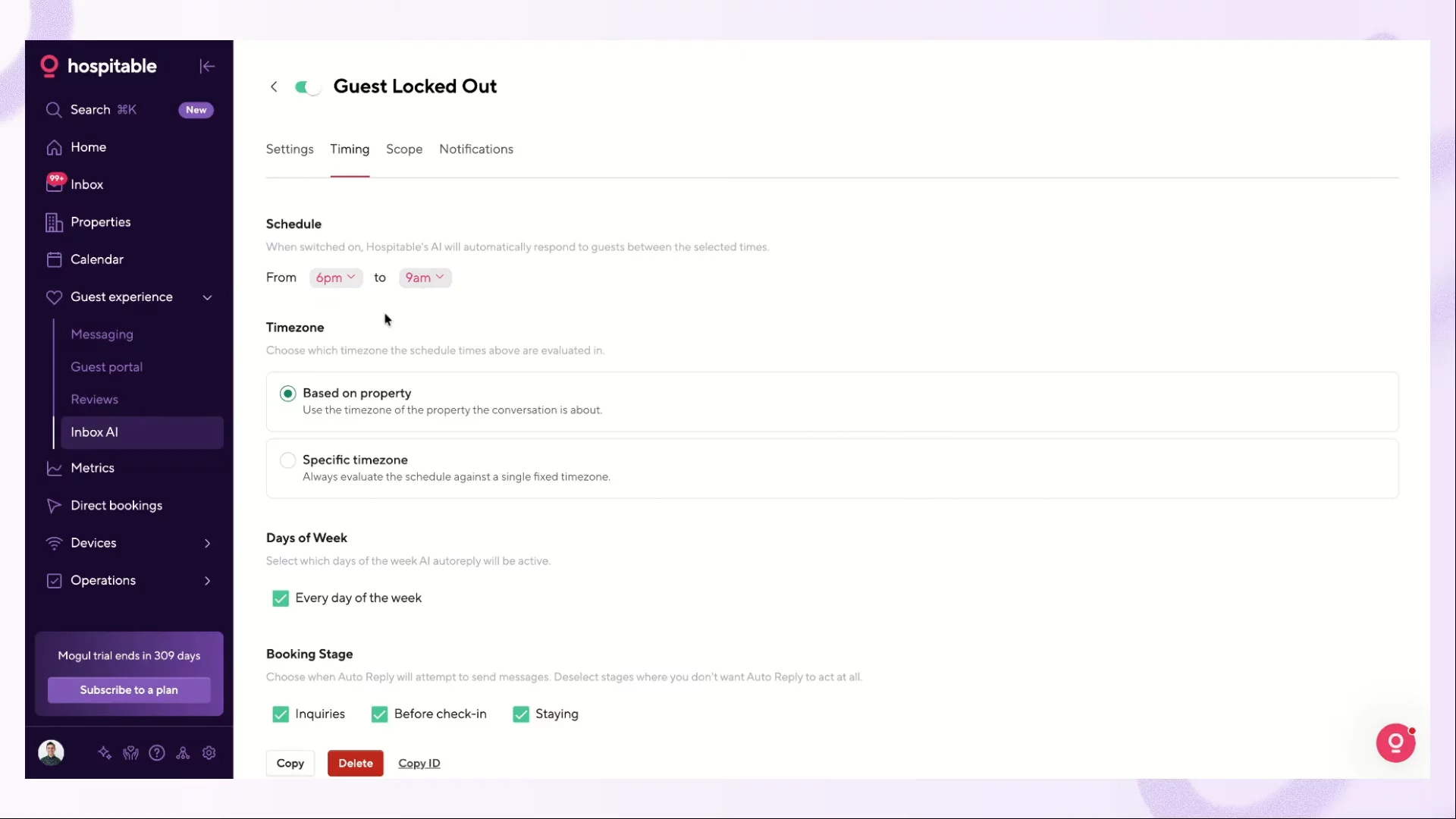
Task: Switch to the Settings tab
Action: 290,149
